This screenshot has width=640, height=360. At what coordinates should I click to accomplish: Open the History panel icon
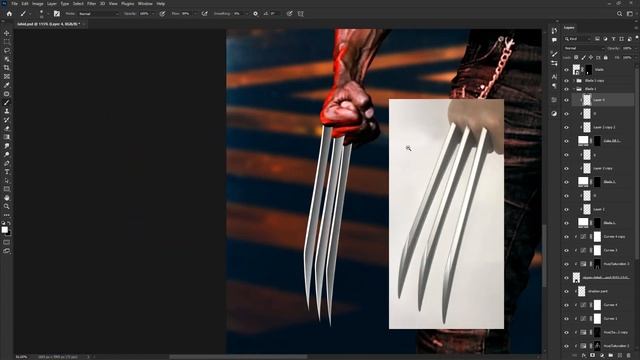pyautogui.click(x=554, y=31)
